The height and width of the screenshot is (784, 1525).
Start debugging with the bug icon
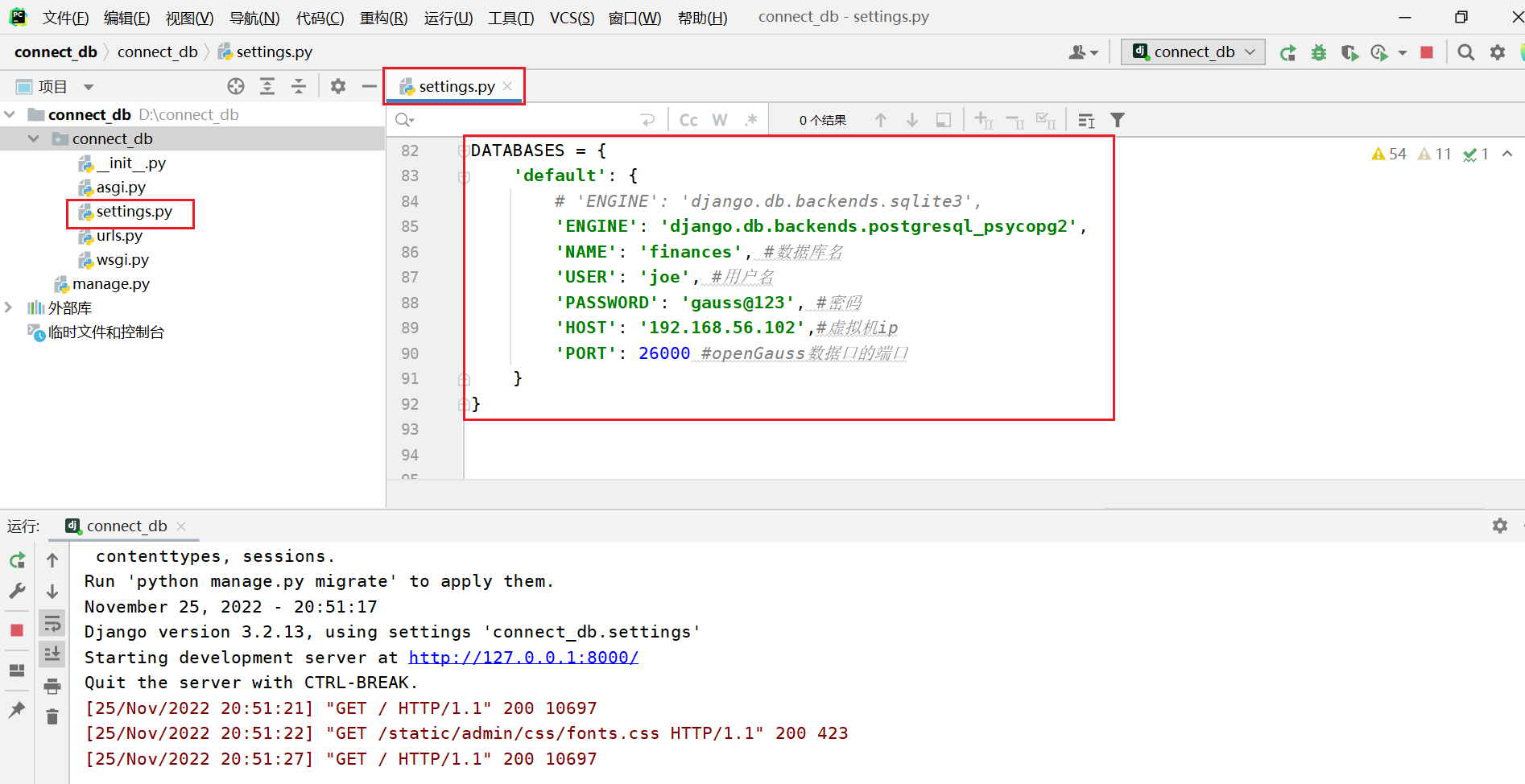[x=1319, y=52]
